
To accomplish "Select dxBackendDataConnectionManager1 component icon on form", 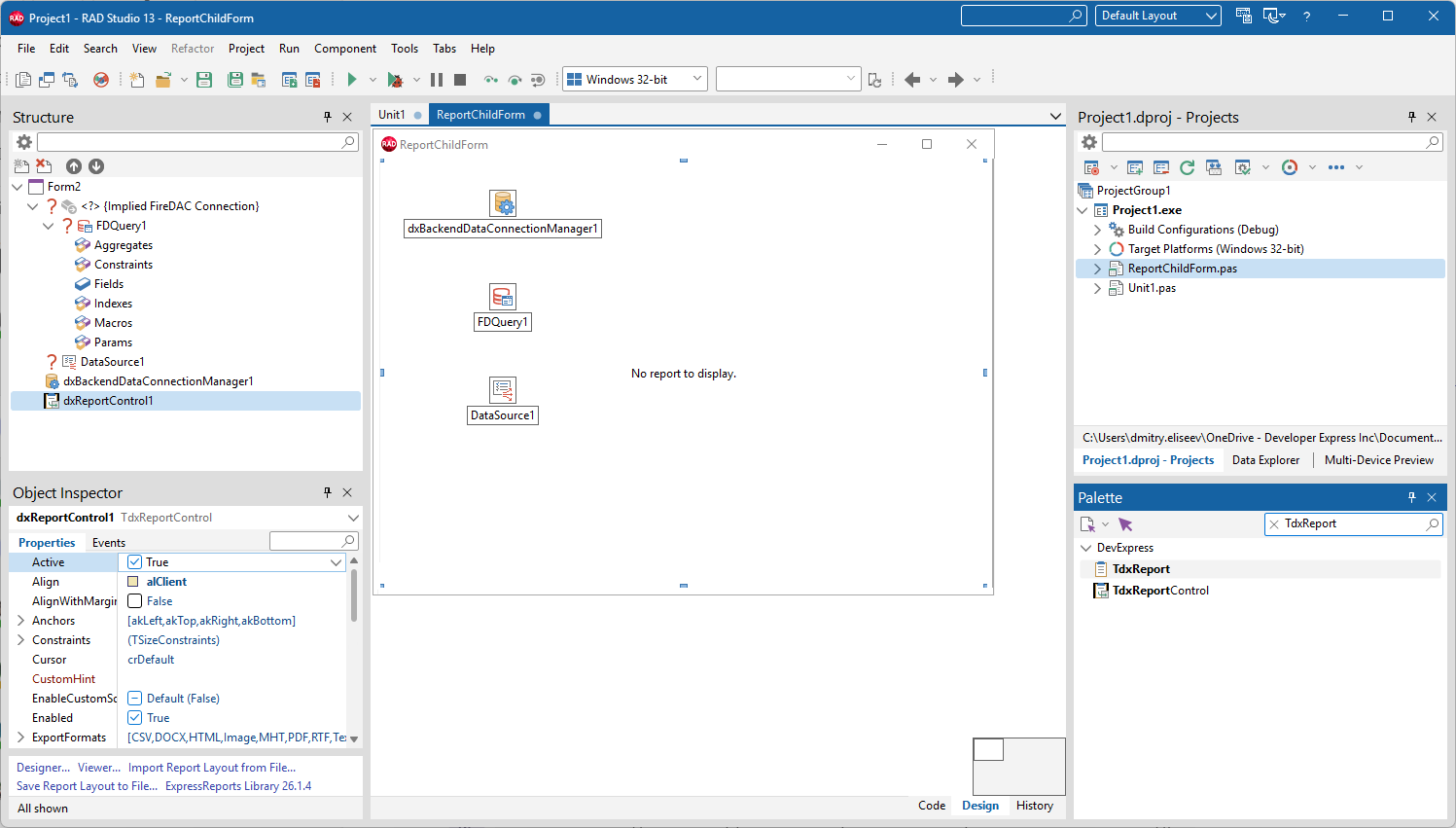I will click(x=503, y=202).
